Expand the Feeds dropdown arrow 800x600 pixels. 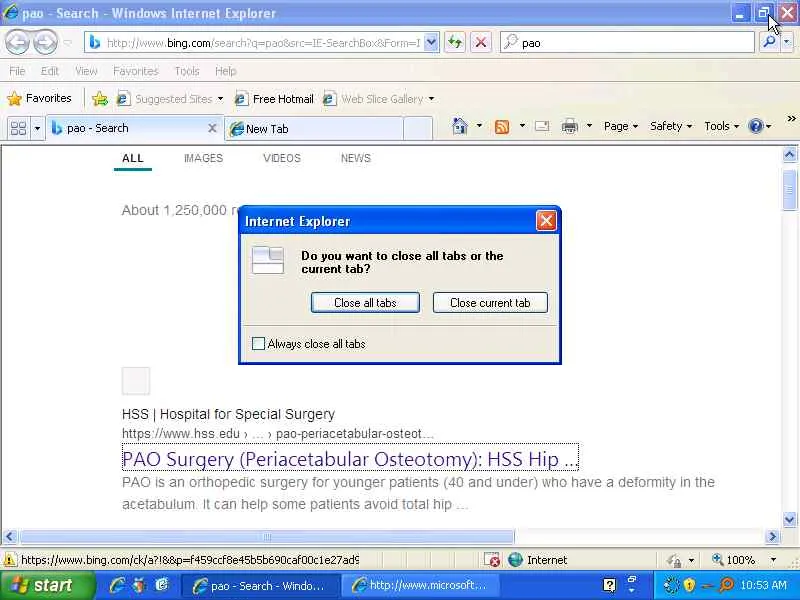[x=522, y=126]
